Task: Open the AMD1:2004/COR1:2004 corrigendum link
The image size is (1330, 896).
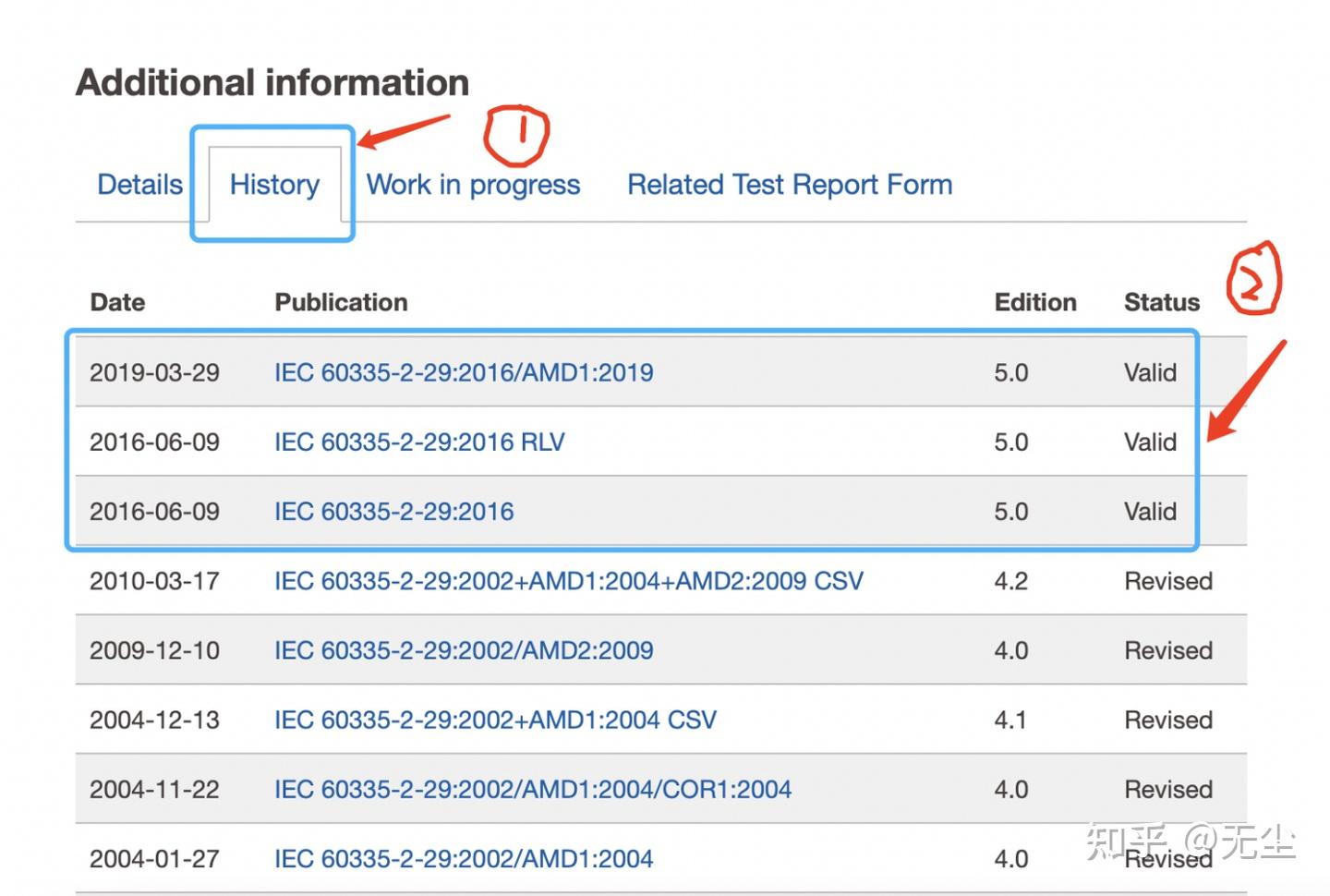Action: tap(533, 790)
